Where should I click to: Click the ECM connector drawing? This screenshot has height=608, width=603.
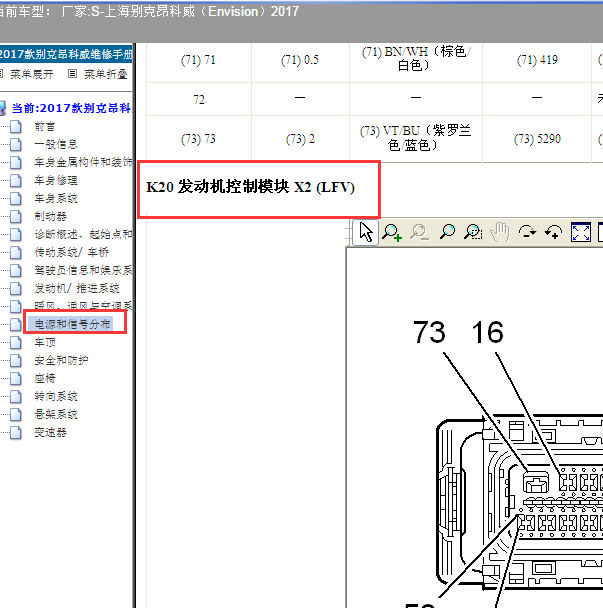(x=520, y=503)
